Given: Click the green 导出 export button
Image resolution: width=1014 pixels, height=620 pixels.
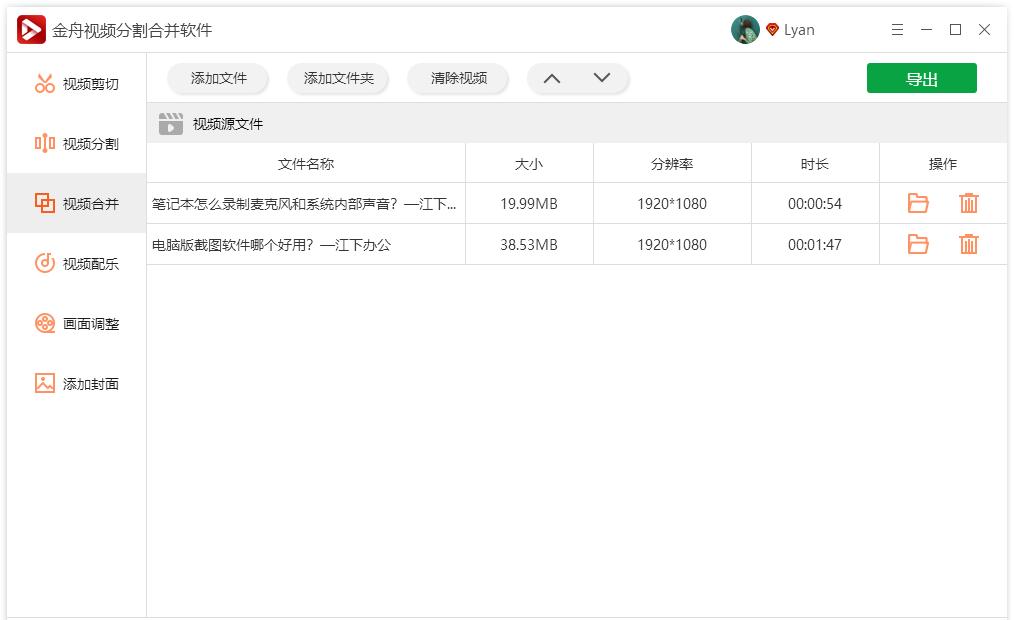Looking at the screenshot, I should (x=921, y=77).
